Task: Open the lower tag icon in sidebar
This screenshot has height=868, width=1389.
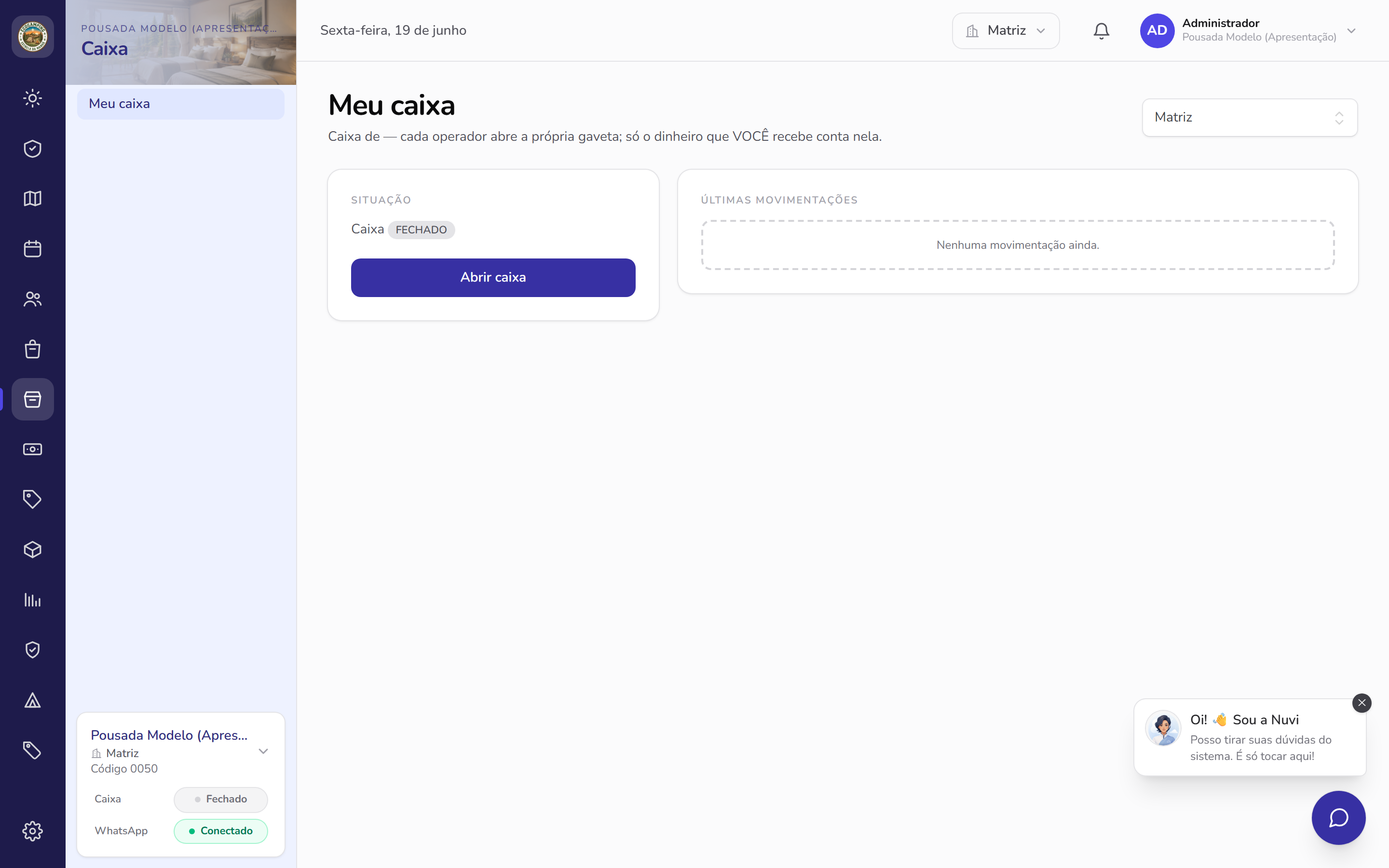Action: (x=33, y=750)
